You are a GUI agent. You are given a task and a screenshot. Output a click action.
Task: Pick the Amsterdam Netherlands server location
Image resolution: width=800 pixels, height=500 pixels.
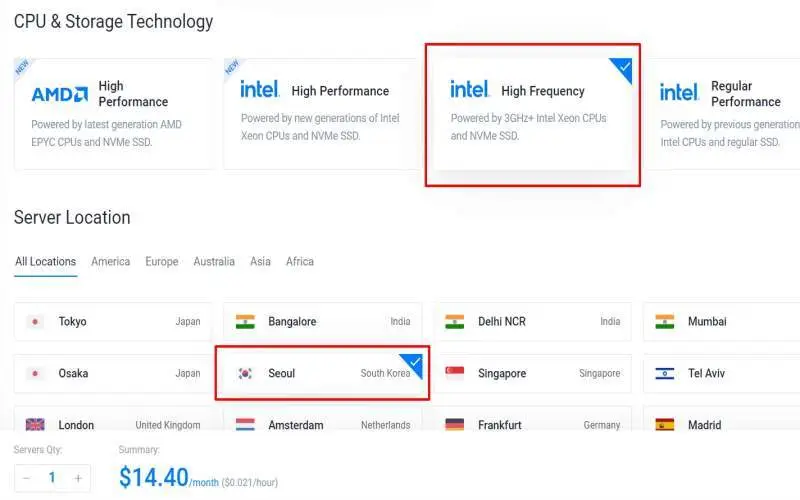pyautogui.click(x=322, y=425)
